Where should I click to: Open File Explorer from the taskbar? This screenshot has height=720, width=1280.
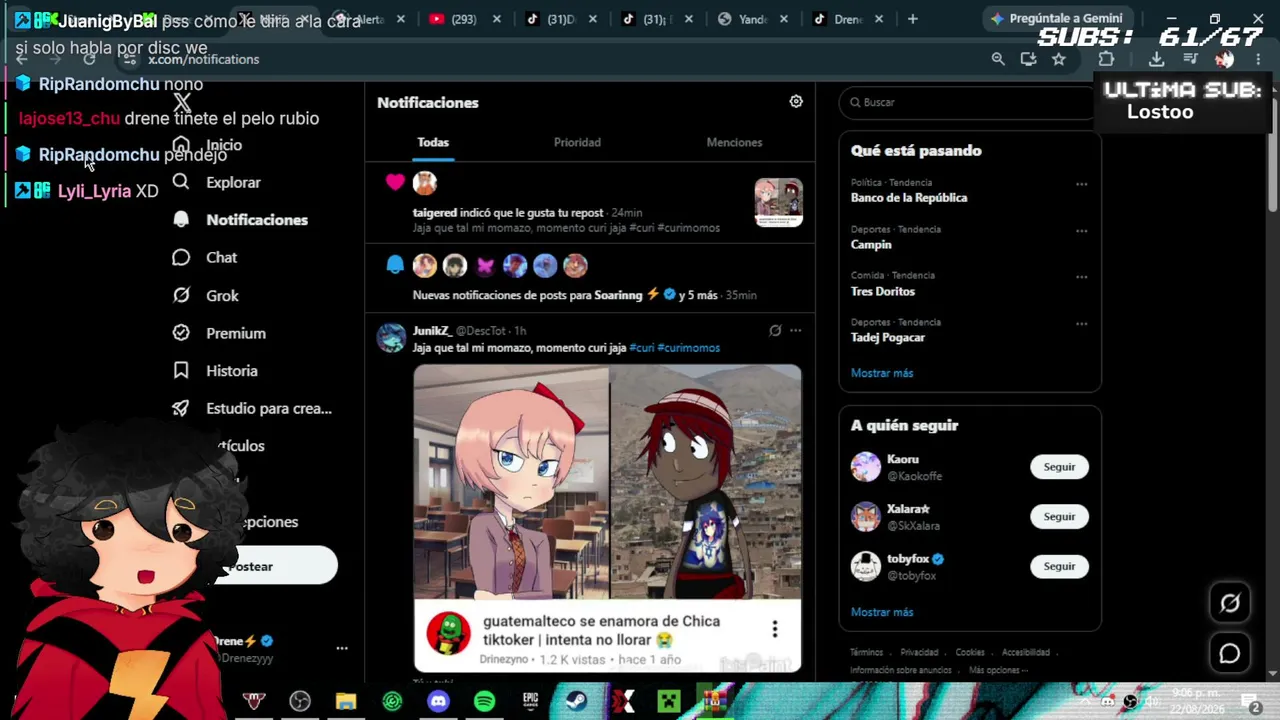point(346,701)
